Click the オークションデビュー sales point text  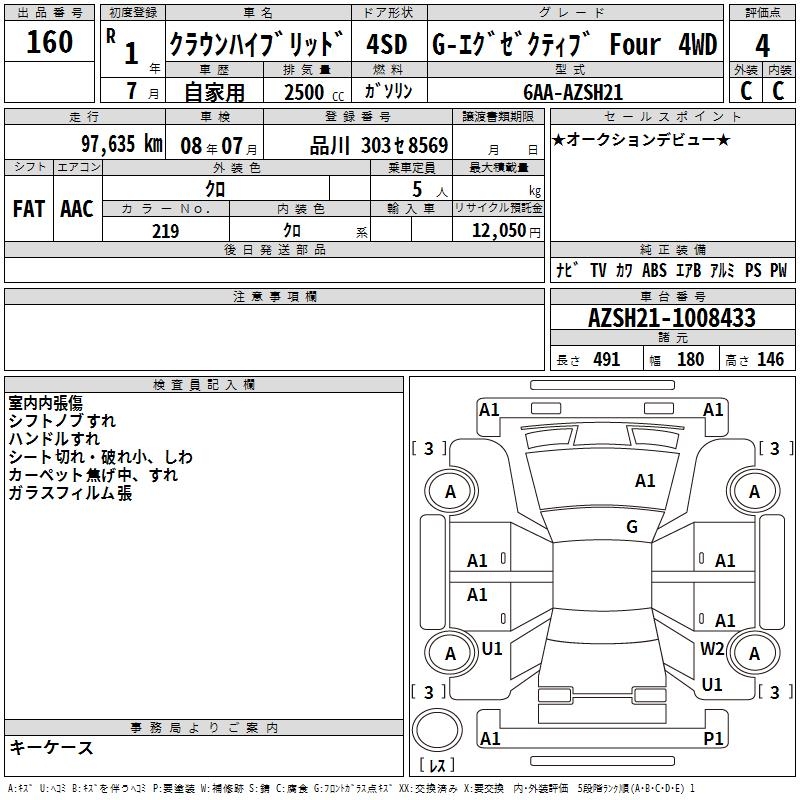tap(641, 139)
